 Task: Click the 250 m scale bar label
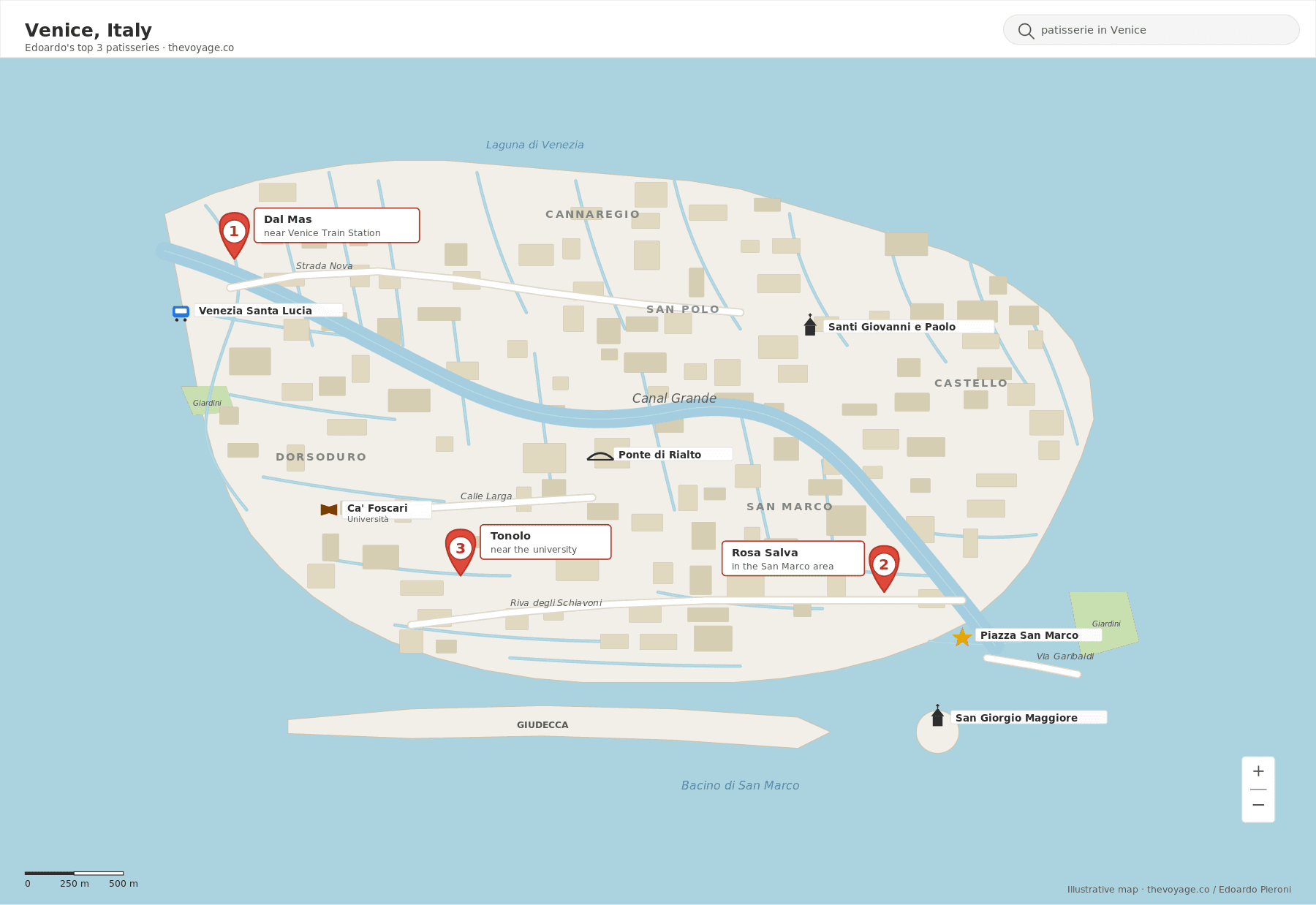click(75, 884)
